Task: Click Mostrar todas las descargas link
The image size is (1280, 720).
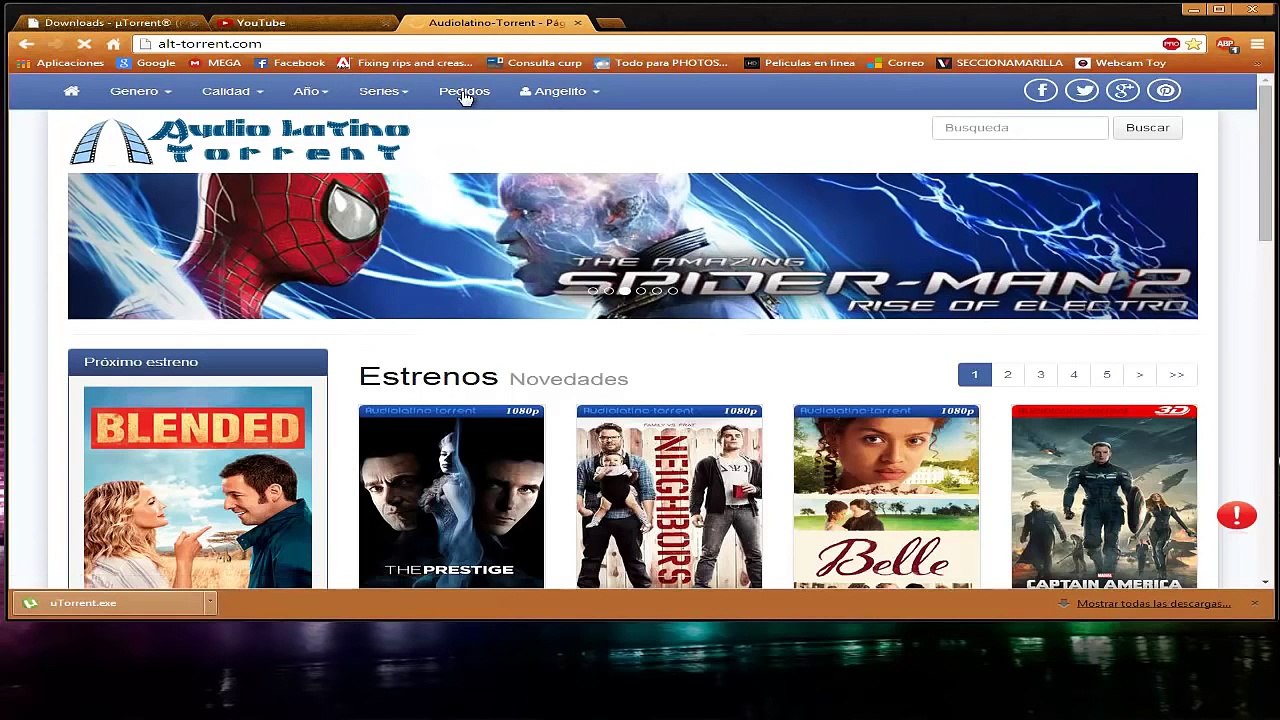Action: tap(1154, 604)
